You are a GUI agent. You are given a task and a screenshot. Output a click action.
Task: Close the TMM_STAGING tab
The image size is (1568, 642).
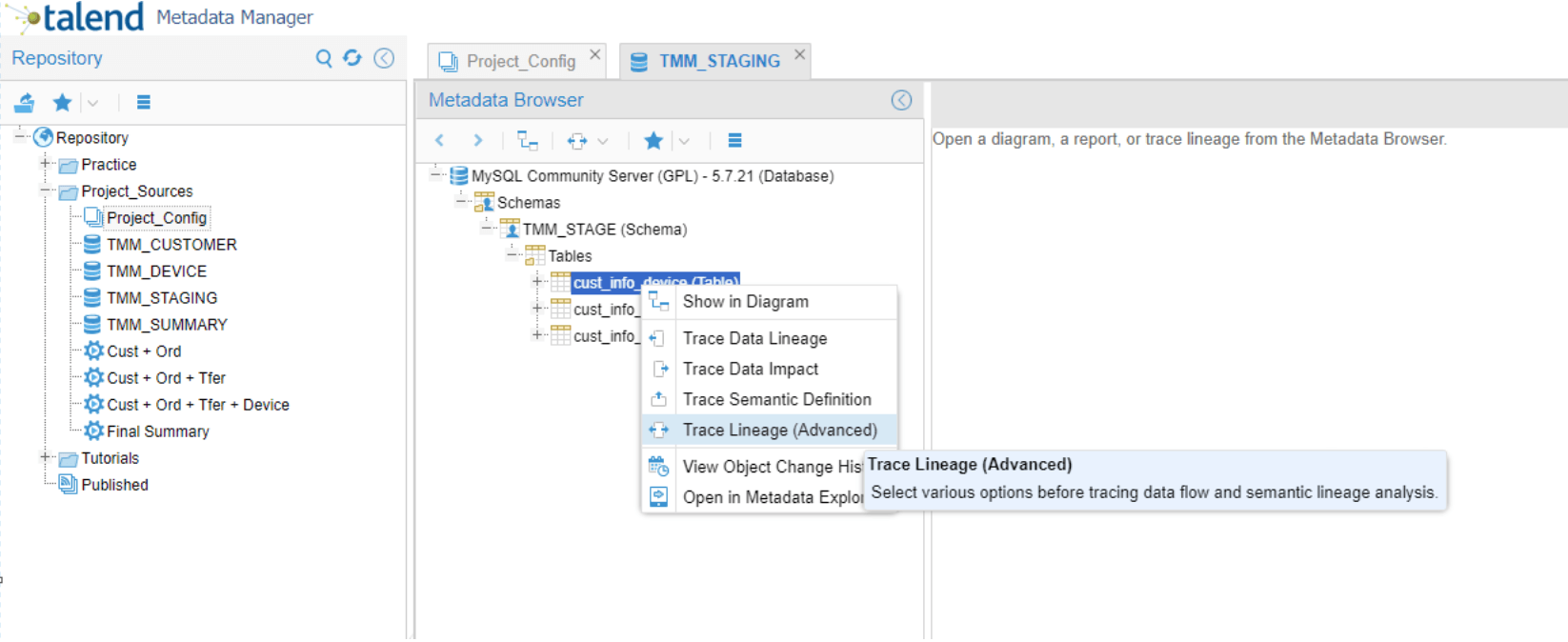coord(800,54)
